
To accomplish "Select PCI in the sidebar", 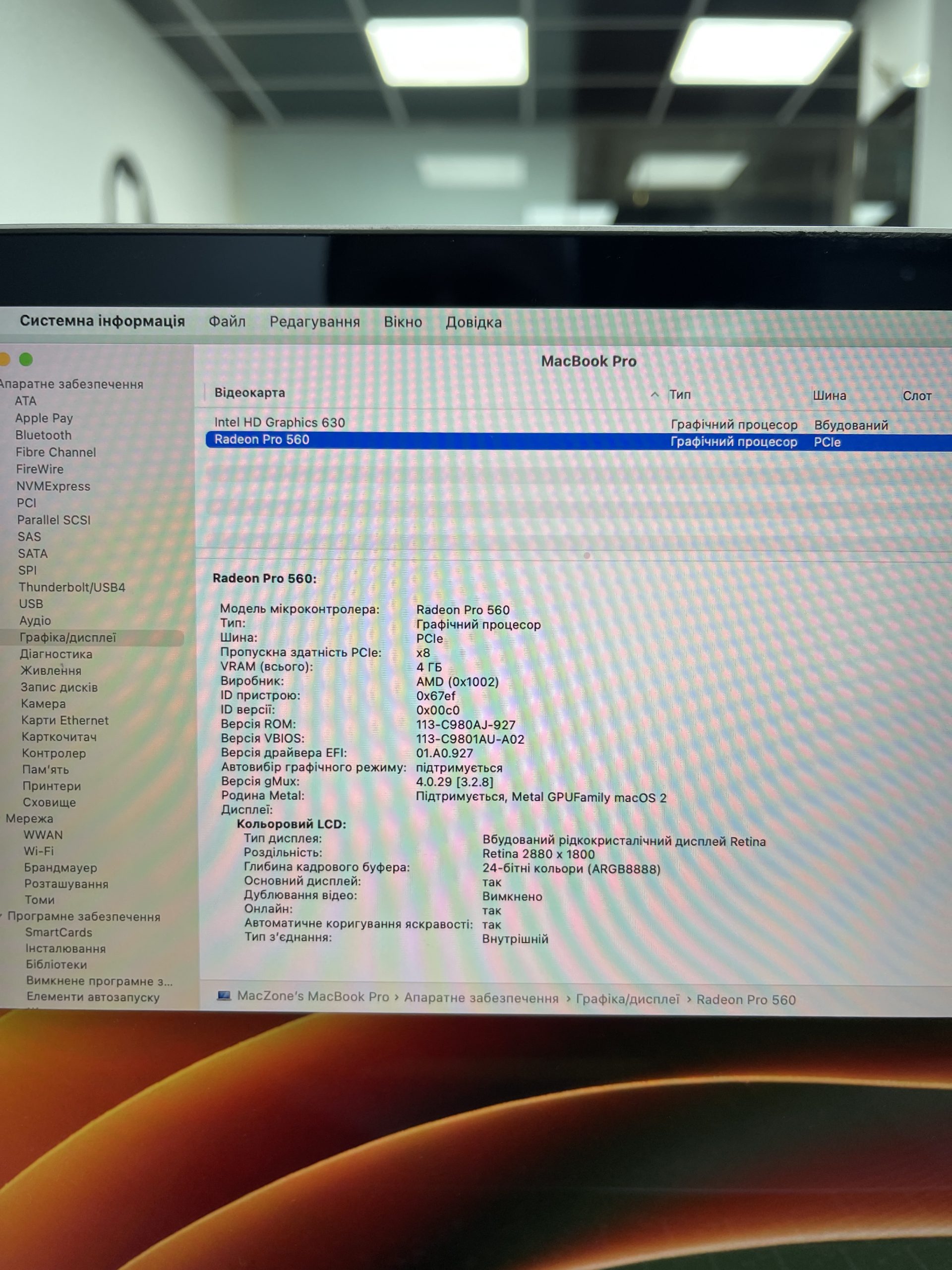I will (26, 503).
